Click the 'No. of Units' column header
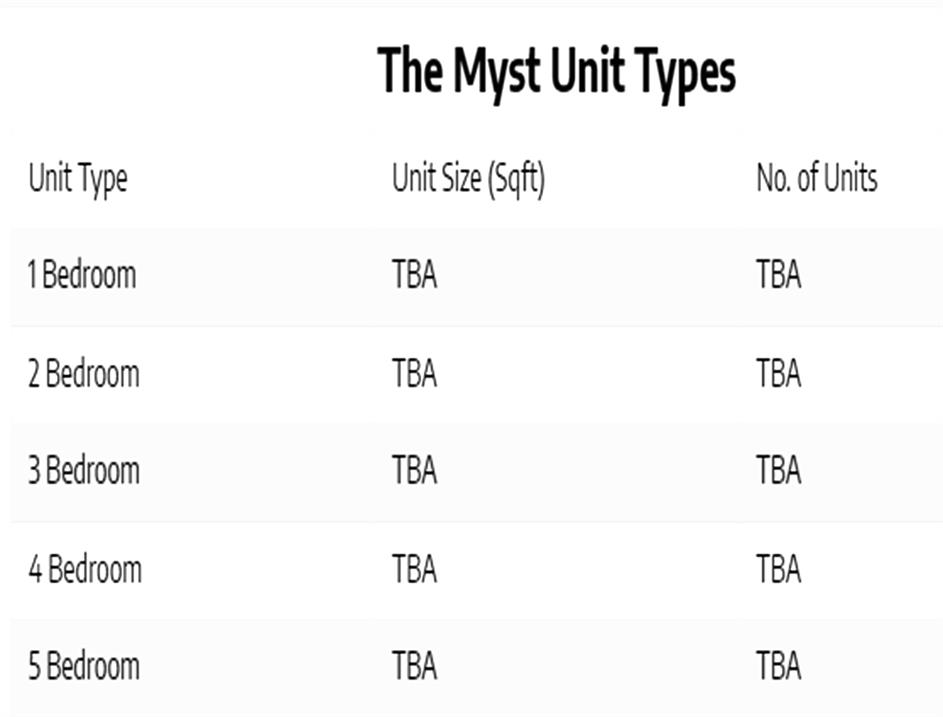Image resolution: width=943 pixels, height=717 pixels. pyautogui.click(x=816, y=179)
